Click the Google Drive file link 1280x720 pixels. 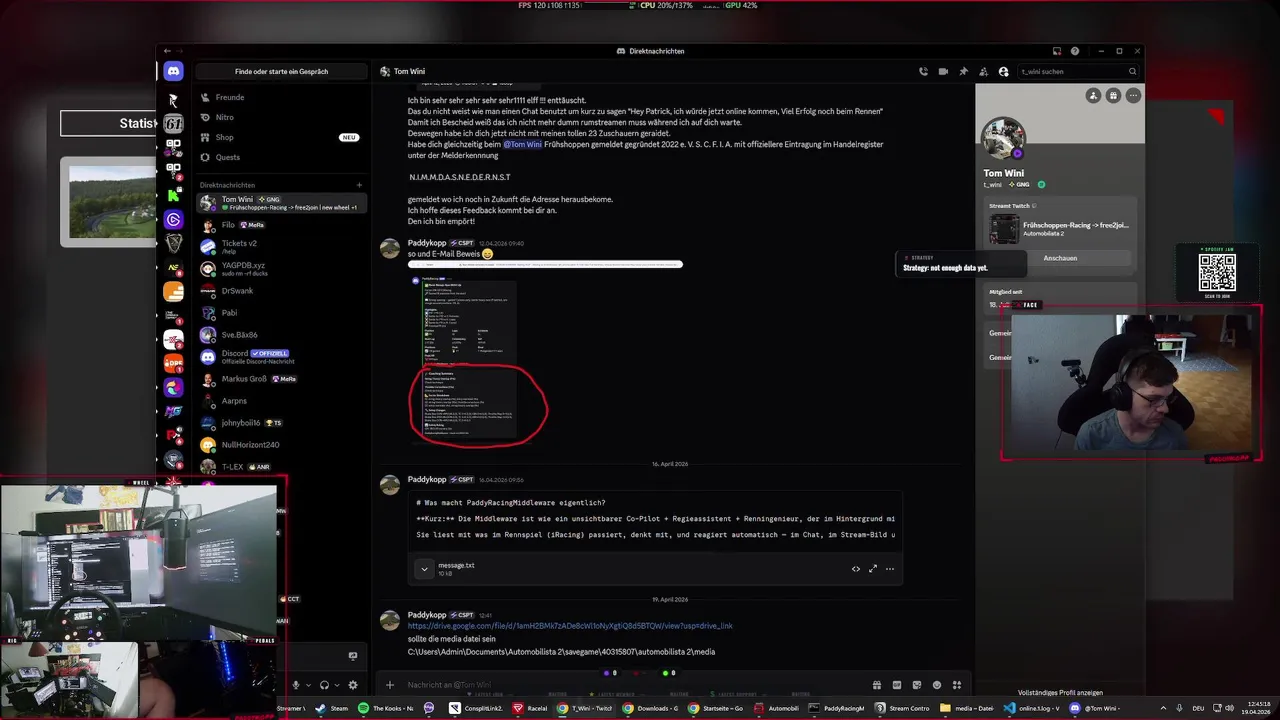pyautogui.click(x=570, y=626)
